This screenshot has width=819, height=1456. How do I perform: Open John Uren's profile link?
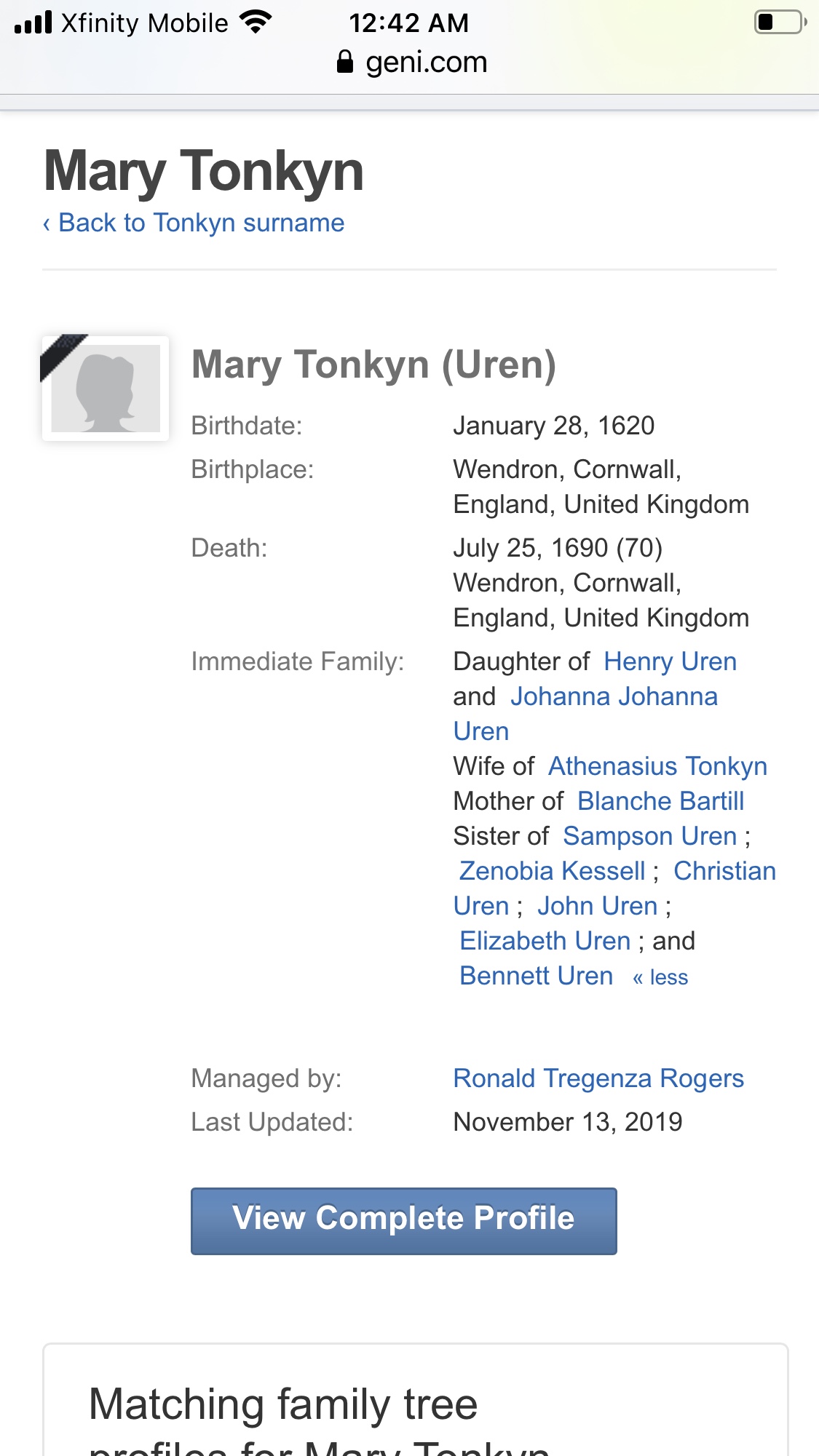pos(597,906)
